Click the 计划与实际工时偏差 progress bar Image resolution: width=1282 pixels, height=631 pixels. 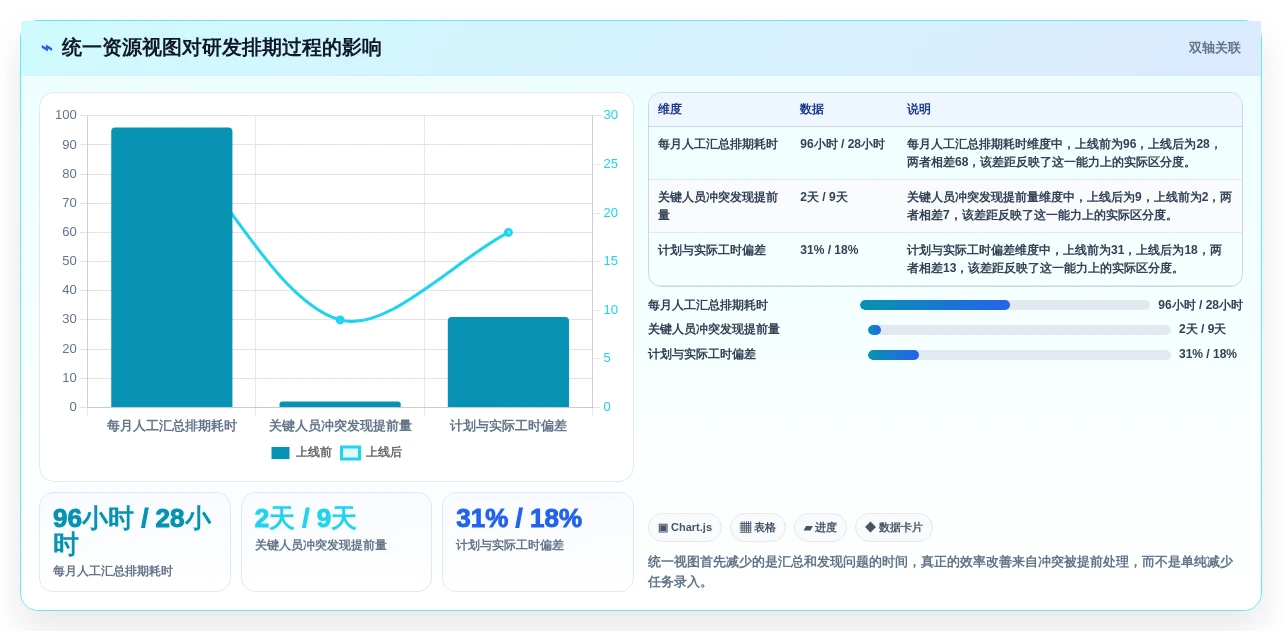pos(1019,354)
